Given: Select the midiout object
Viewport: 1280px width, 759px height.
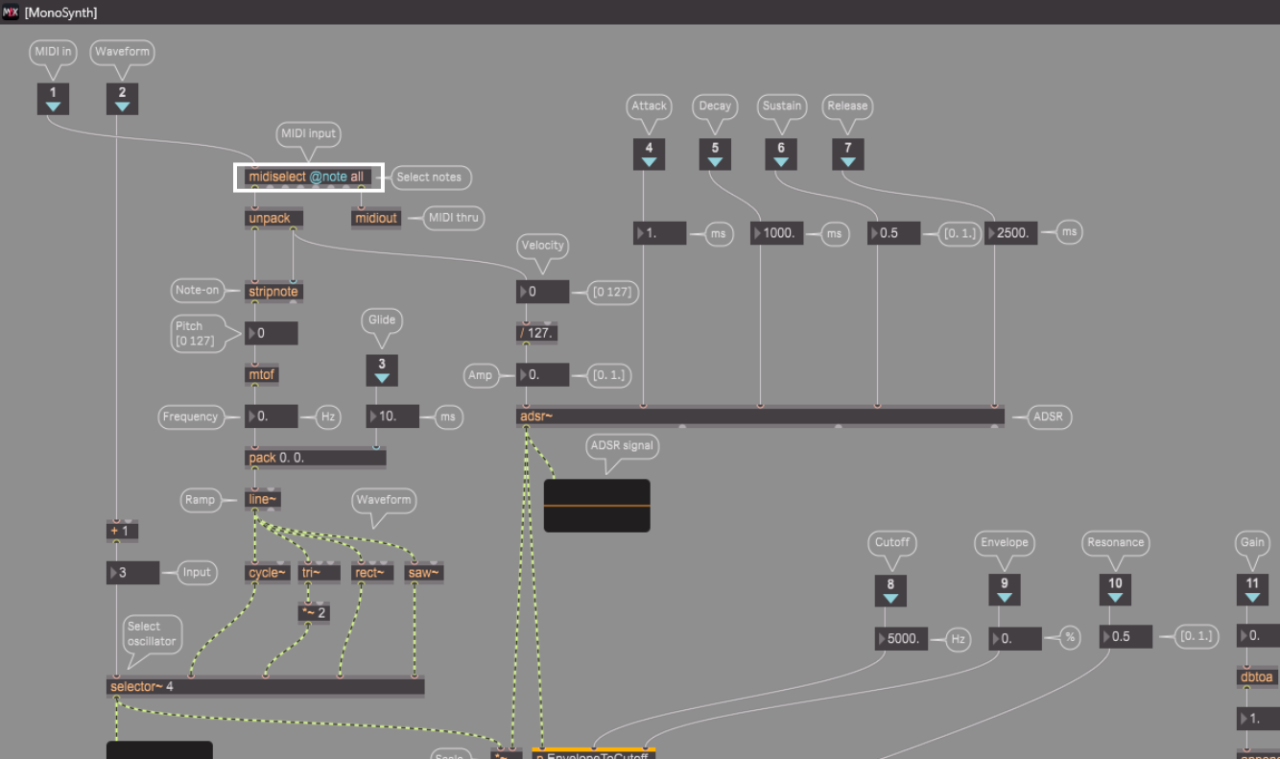Looking at the screenshot, I should tap(375, 218).
